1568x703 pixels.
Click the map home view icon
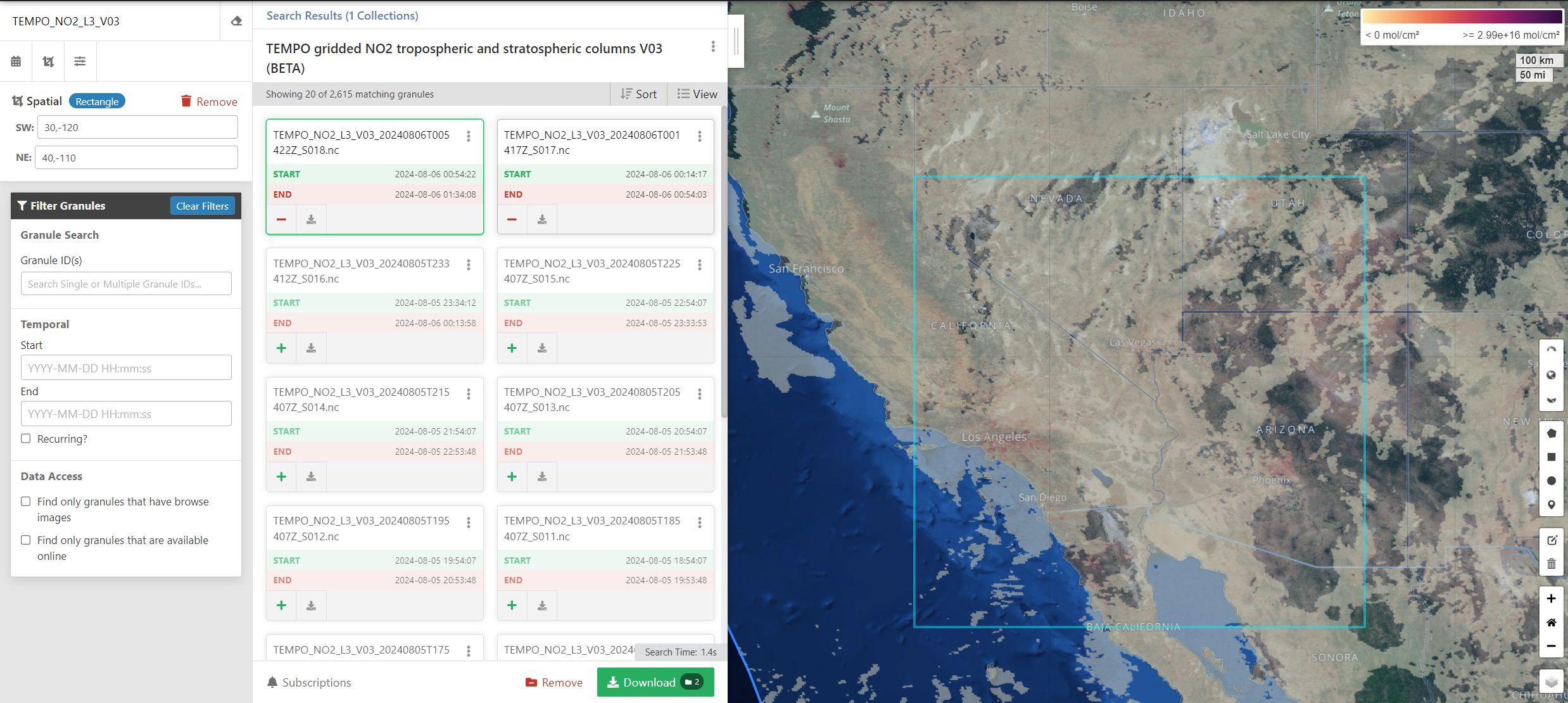[1551, 623]
